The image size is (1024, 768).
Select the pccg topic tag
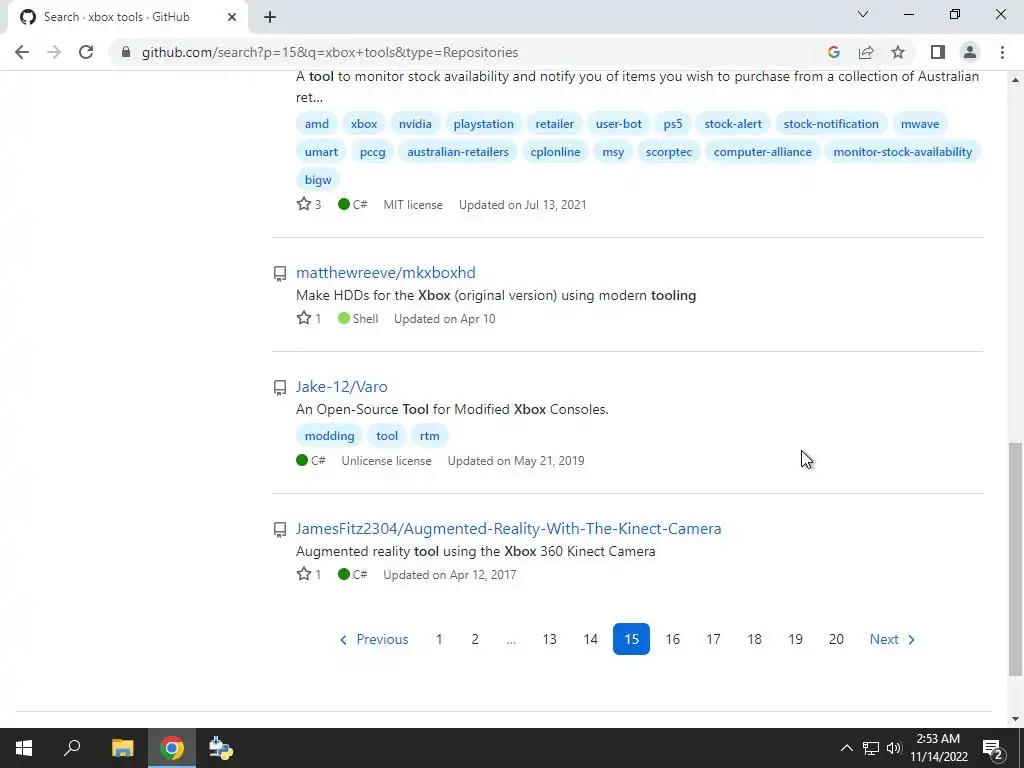[372, 152]
